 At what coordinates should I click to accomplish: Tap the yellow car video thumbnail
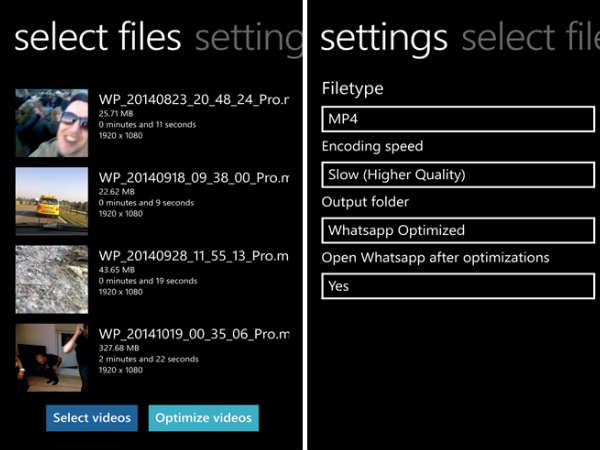click(52, 200)
